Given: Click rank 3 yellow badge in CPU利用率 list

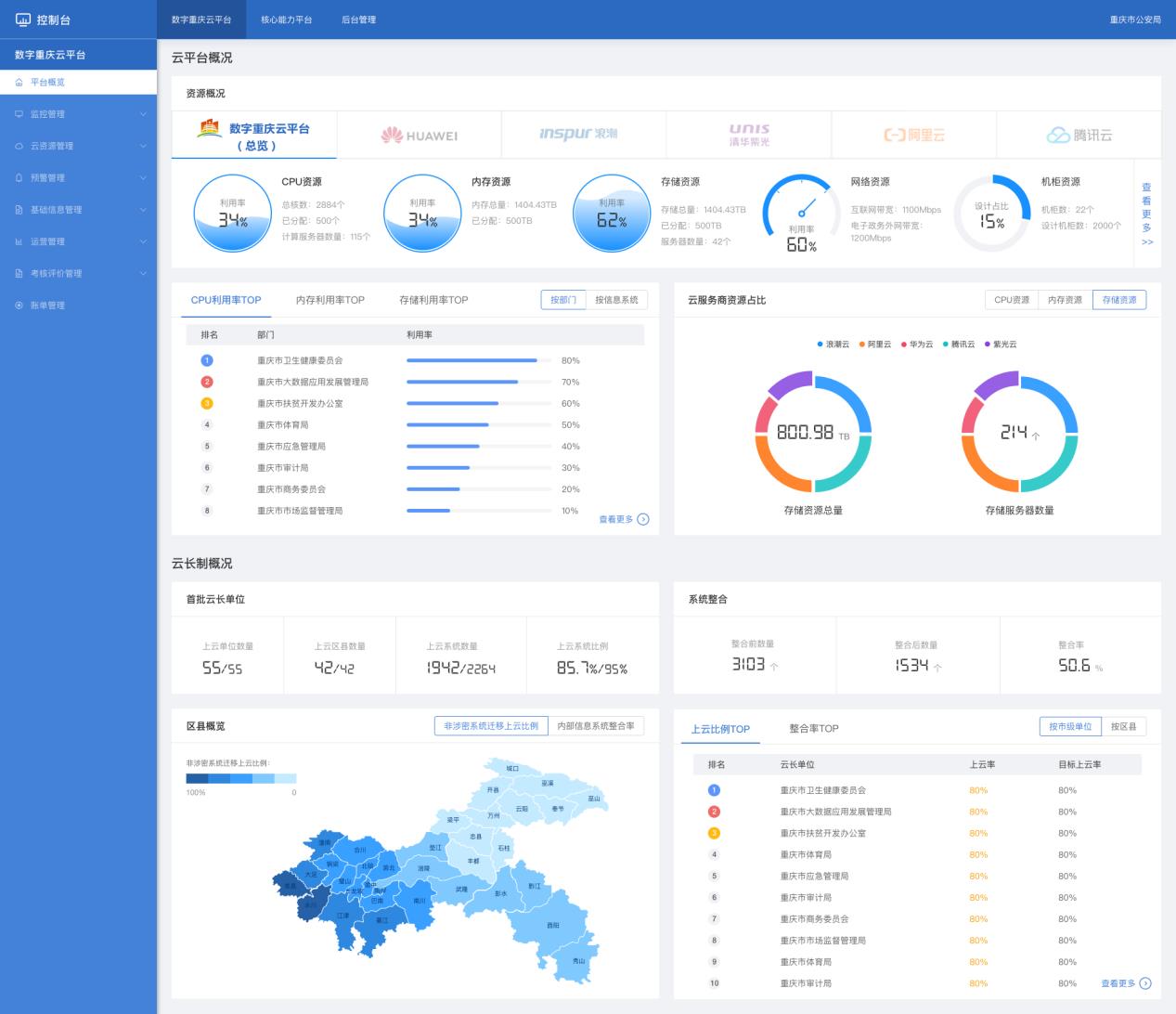Looking at the screenshot, I should tap(207, 403).
